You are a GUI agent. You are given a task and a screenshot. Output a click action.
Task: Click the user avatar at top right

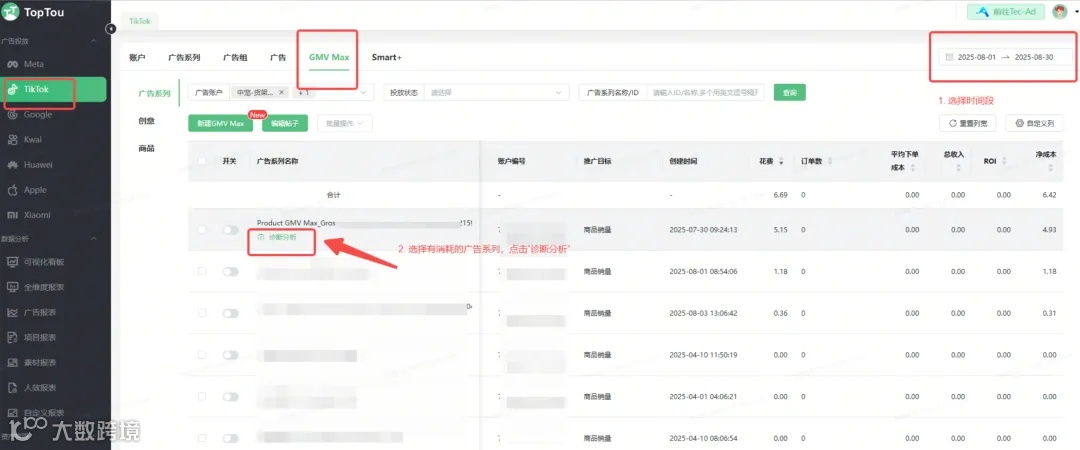1060,12
